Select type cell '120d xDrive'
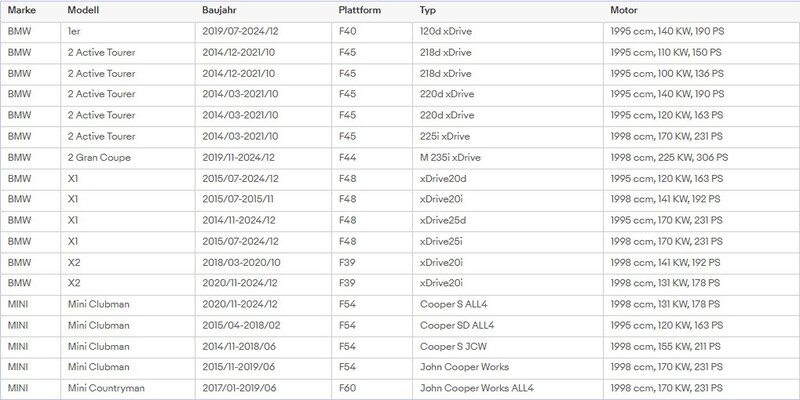Image resolution: width=800 pixels, height=400 pixels. (x=445, y=31)
